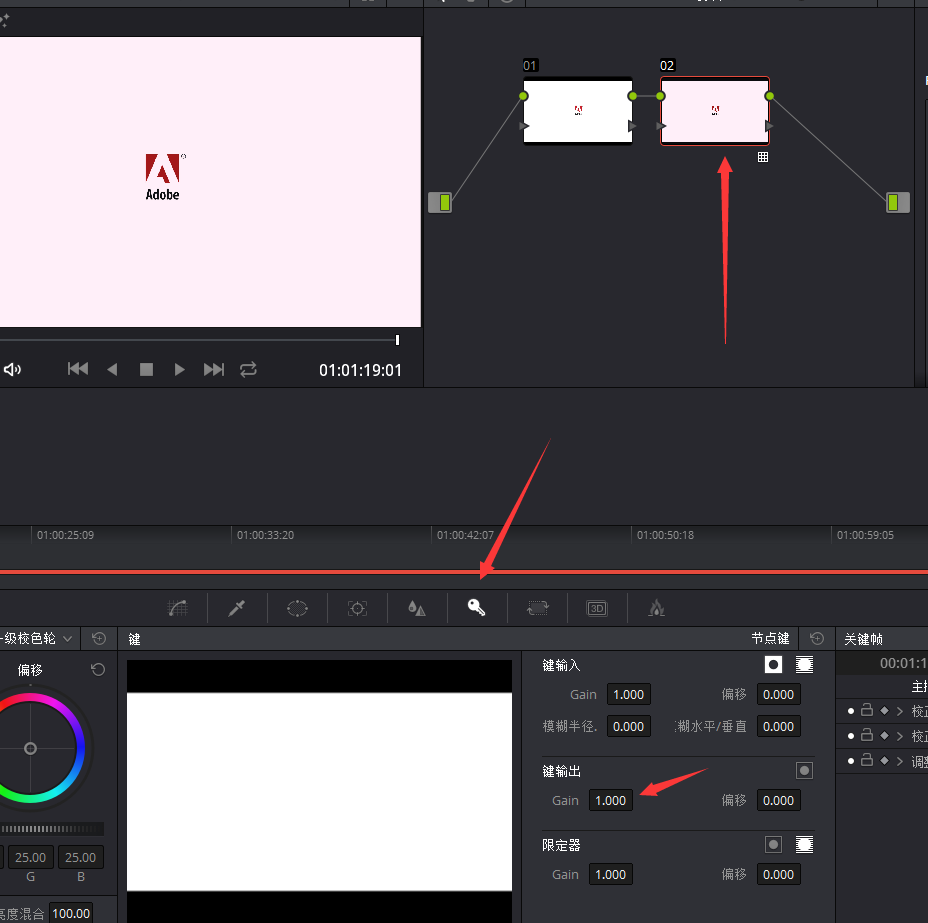Click node 02 key input triangle

click(x=661, y=126)
